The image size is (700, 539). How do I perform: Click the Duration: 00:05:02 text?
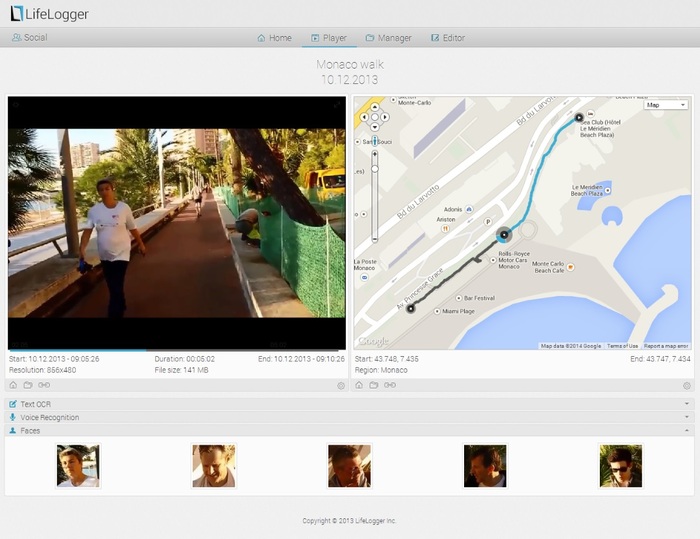point(185,359)
